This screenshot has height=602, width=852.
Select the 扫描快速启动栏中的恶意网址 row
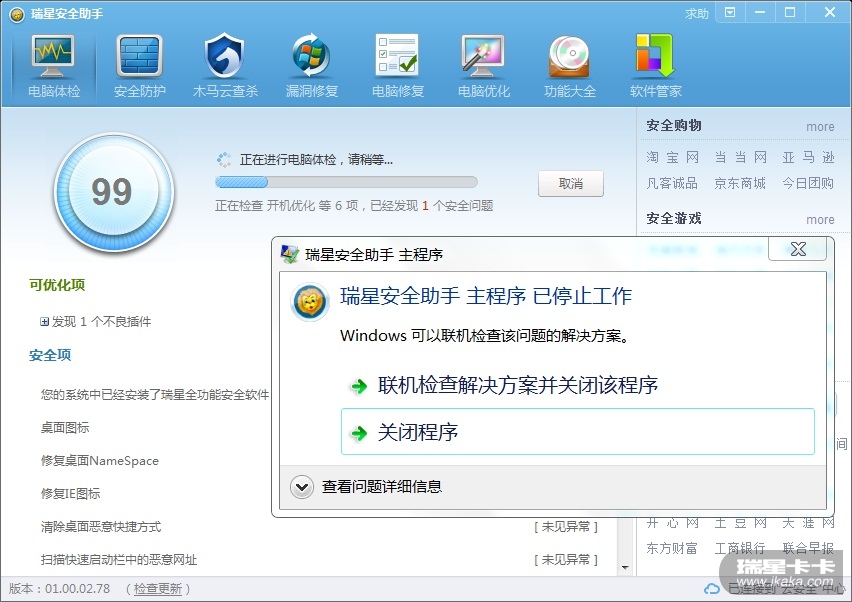tap(321, 560)
